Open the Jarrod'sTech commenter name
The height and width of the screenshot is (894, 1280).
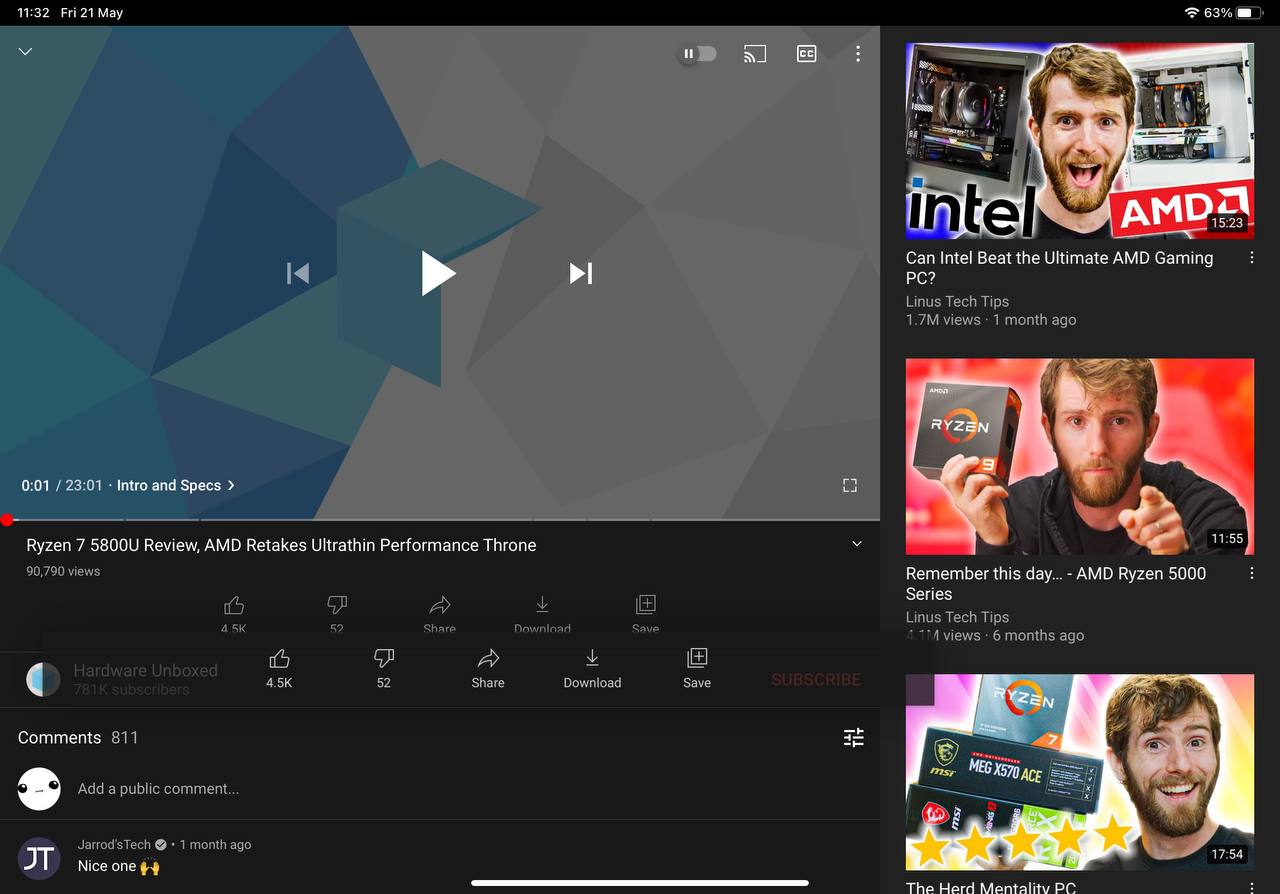[114, 845]
